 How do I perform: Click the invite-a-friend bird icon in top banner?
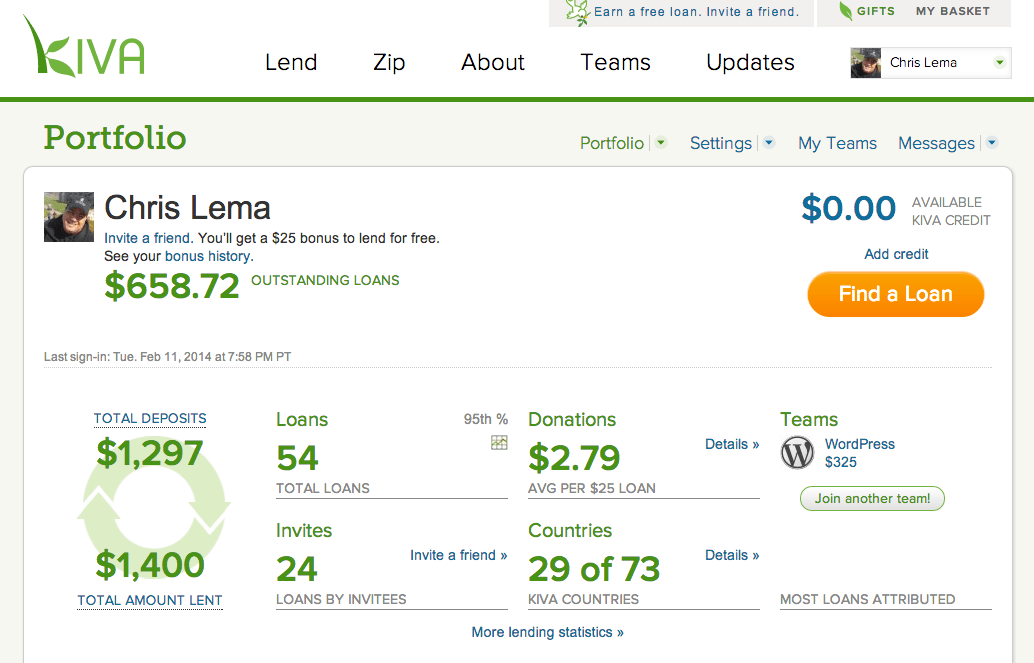pos(577,12)
